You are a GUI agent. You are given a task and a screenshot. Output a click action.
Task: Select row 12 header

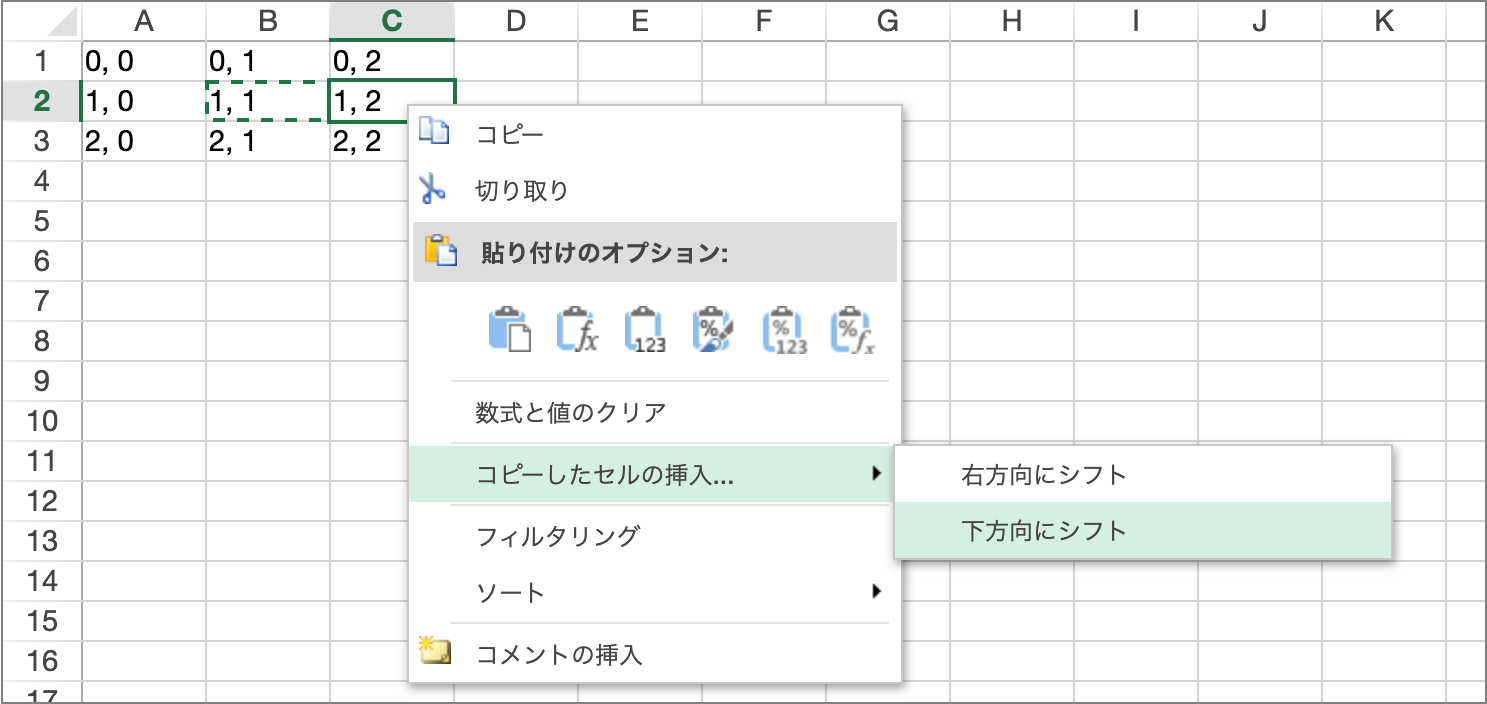[42, 501]
